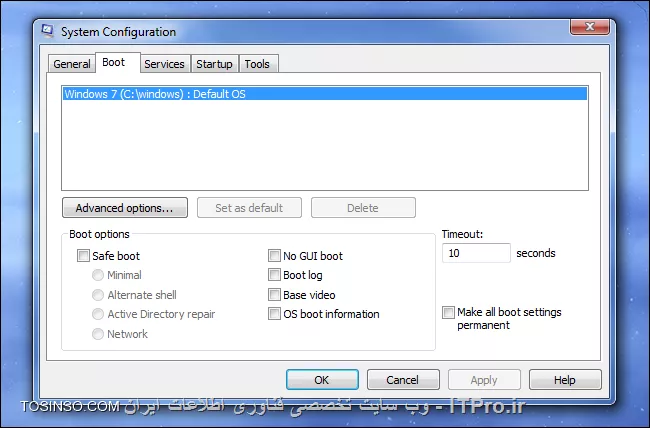
Task: Toggle OS boot information checkbox
Action: [x=274, y=314]
